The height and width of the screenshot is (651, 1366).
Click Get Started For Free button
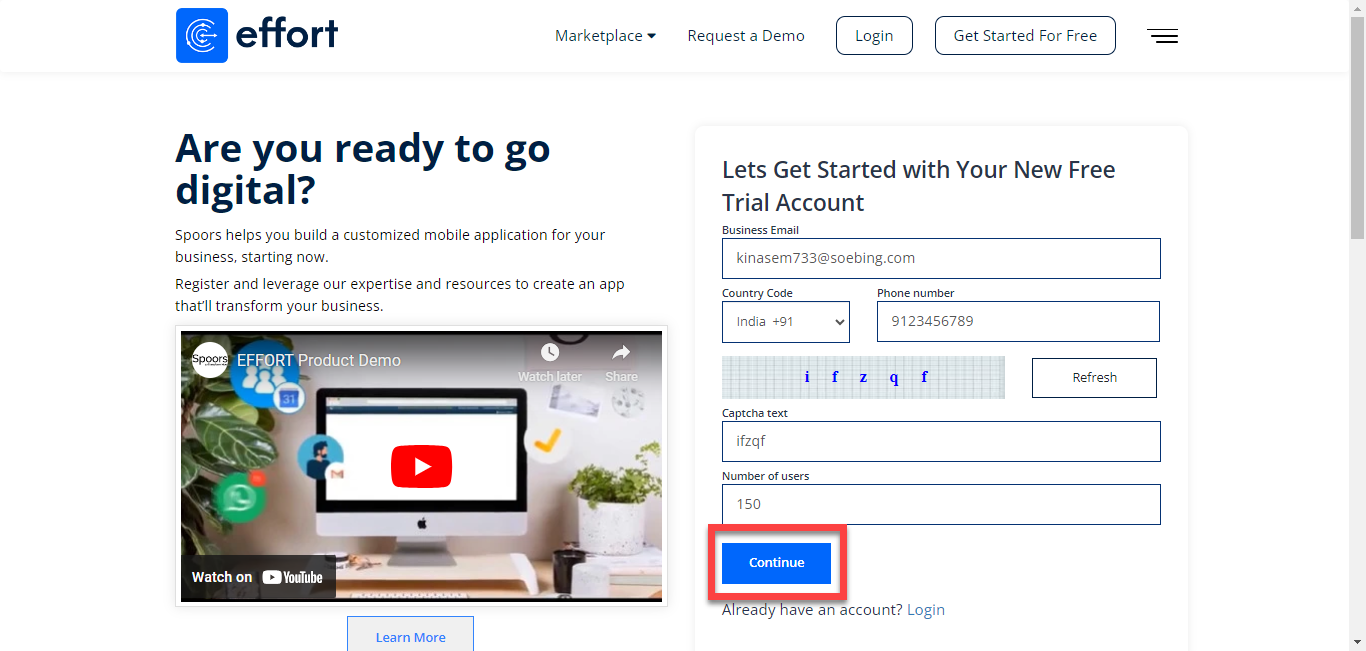click(x=1025, y=36)
